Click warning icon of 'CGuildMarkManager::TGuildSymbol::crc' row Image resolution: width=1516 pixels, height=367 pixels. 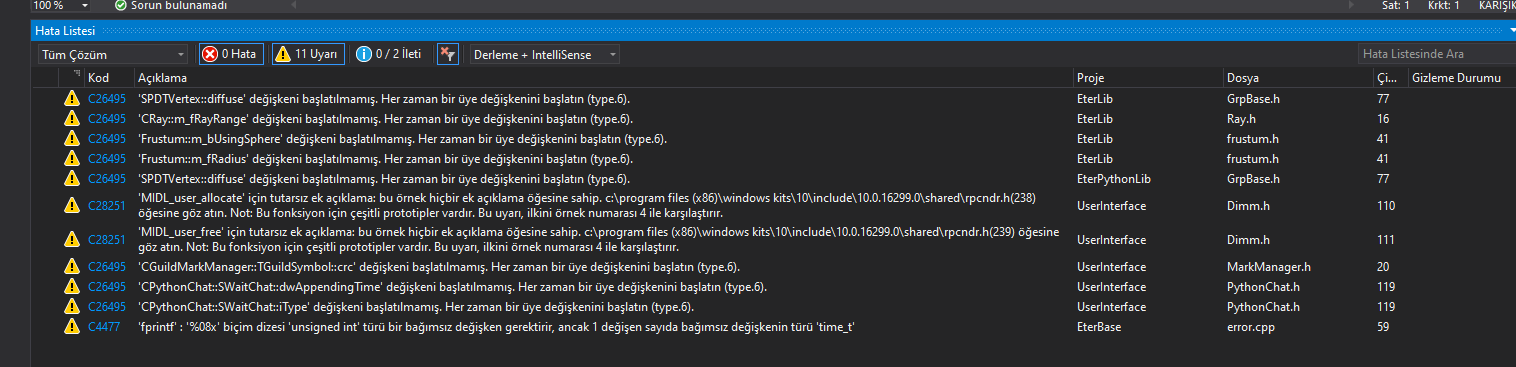pos(71,267)
